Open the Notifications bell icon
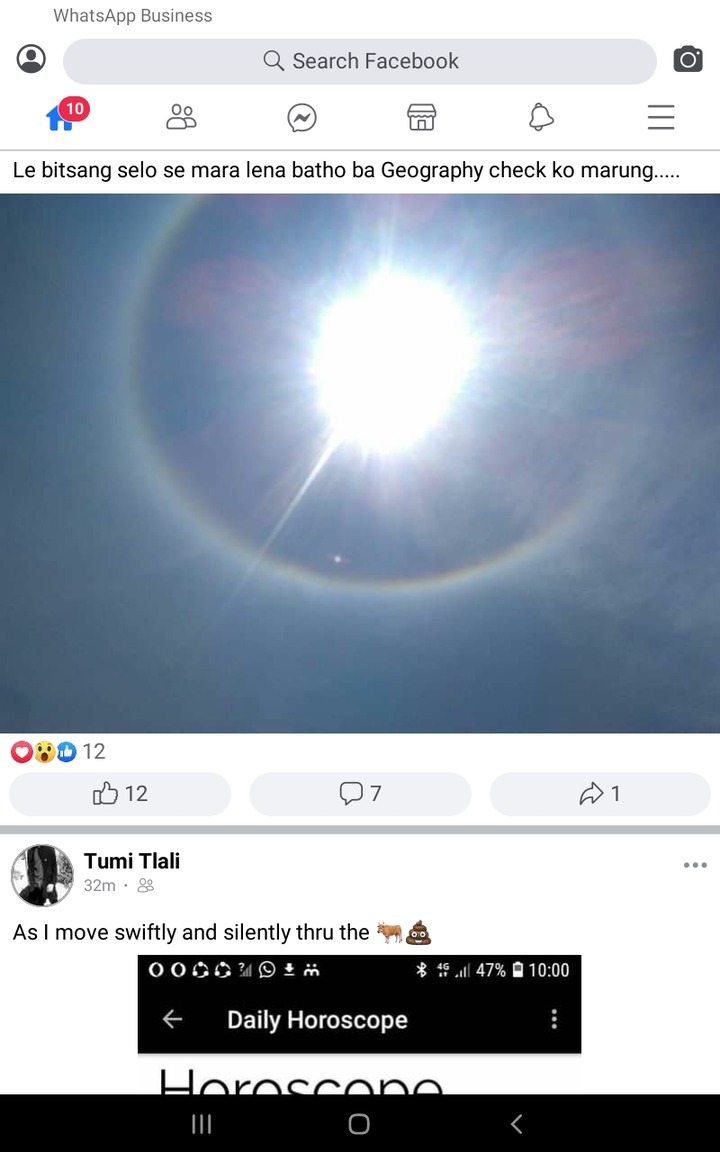This screenshot has width=720, height=1152. (x=541, y=117)
